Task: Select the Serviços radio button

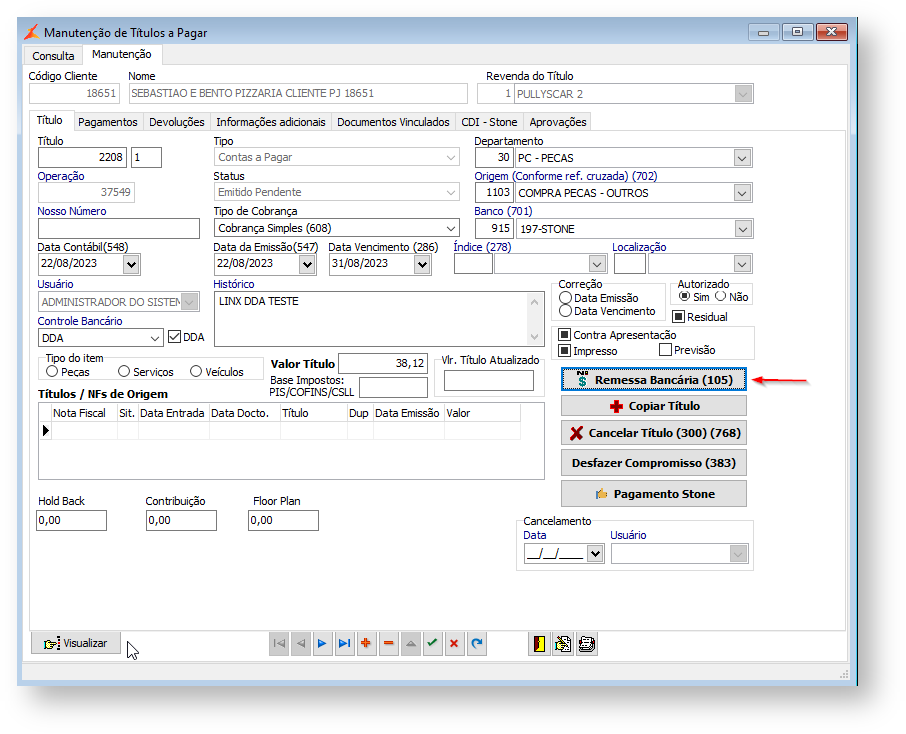Action: pyautogui.click(x=124, y=372)
